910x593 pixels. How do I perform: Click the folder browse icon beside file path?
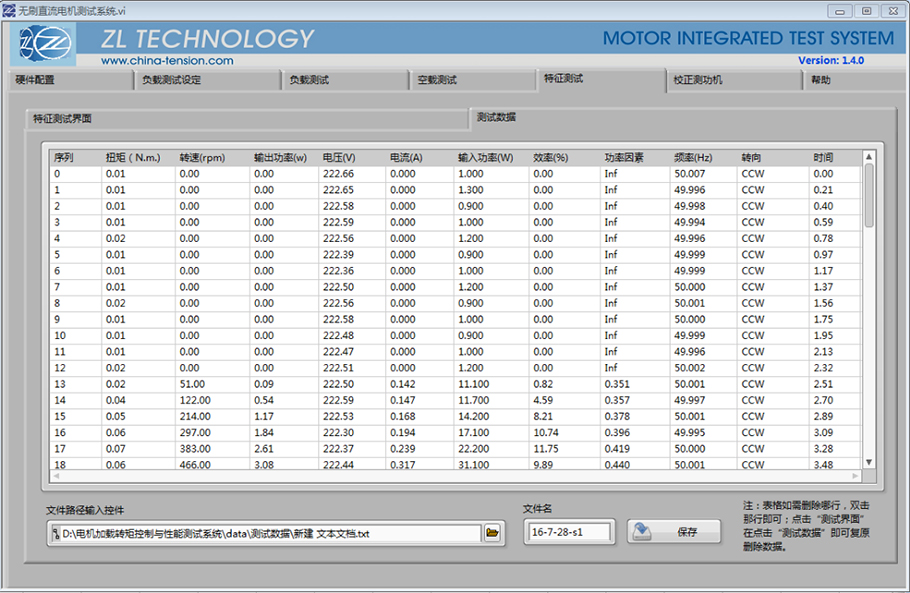[x=492, y=533]
